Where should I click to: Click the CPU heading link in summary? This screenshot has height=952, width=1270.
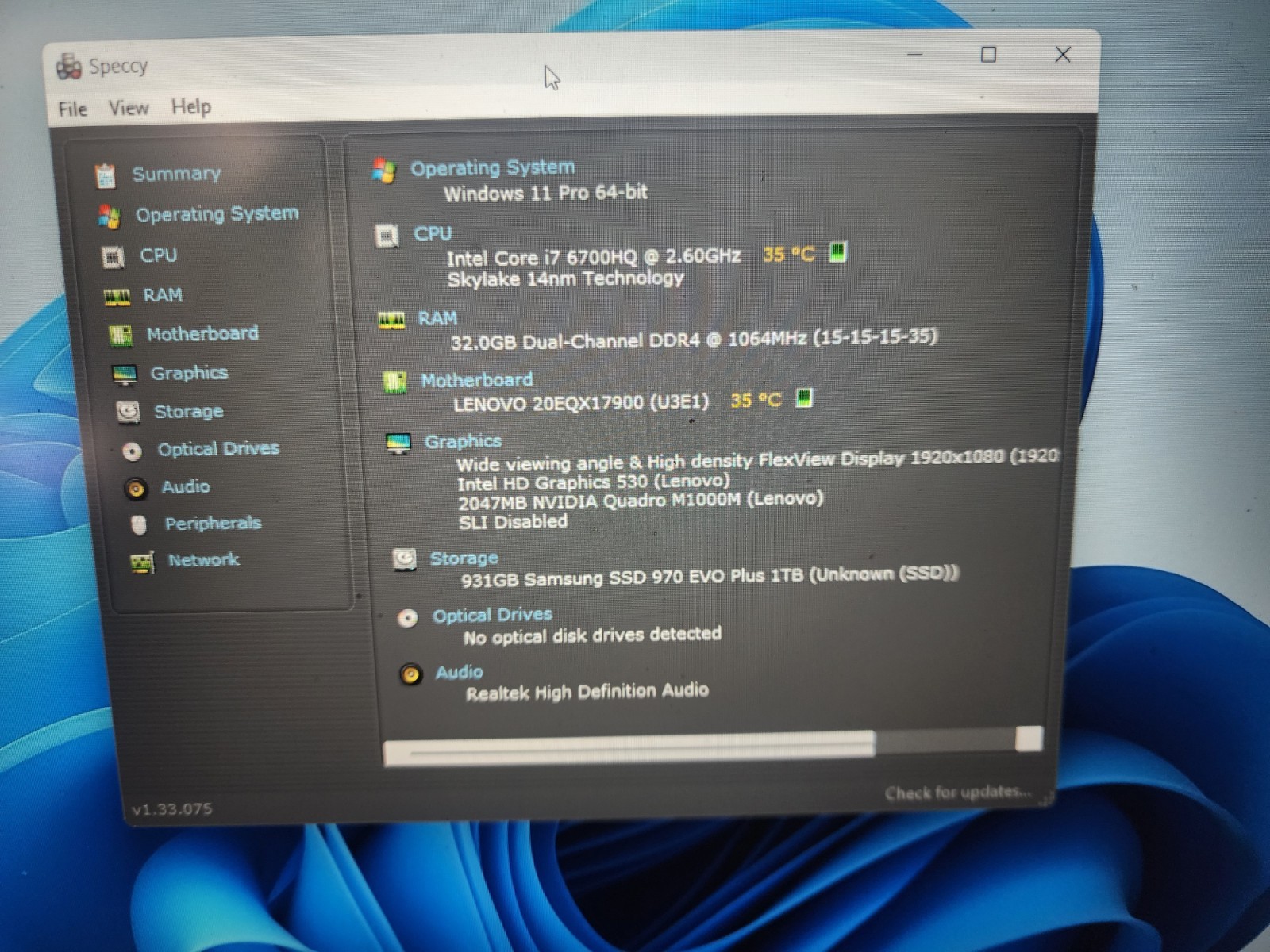(x=433, y=233)
